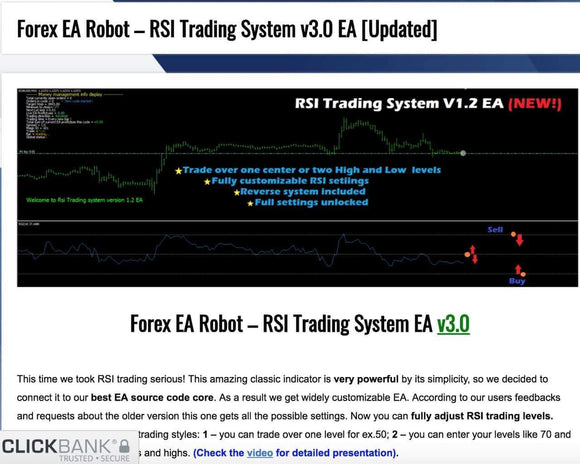The height and width of the screenshot is (464, 580).
Task: Click the bold text 'very powerful'
Action: click(366, 379)
